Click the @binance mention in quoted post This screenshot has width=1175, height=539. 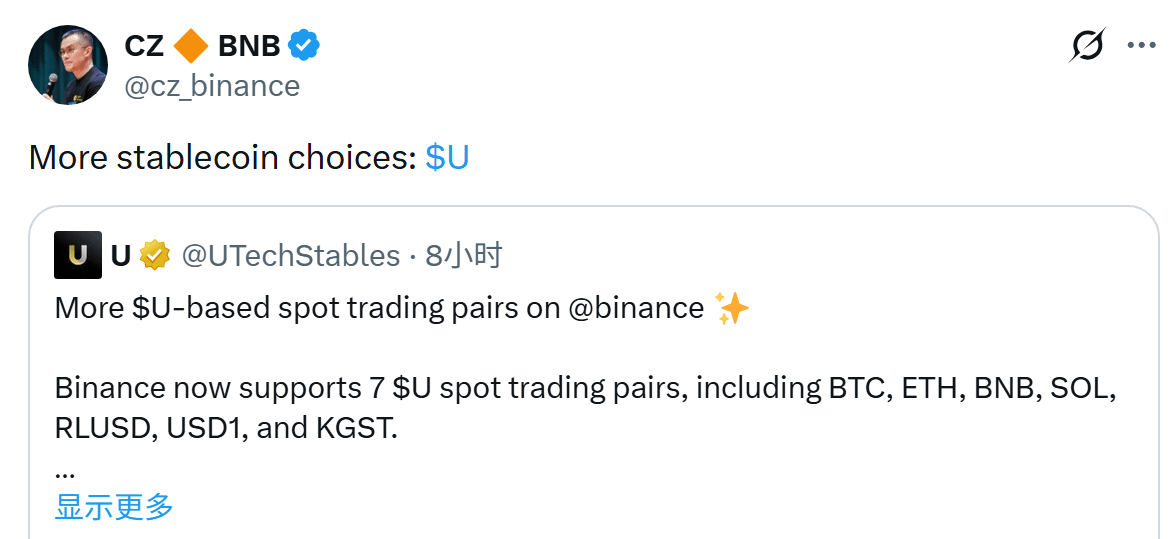pyautogui.click(x=636, y=308)
